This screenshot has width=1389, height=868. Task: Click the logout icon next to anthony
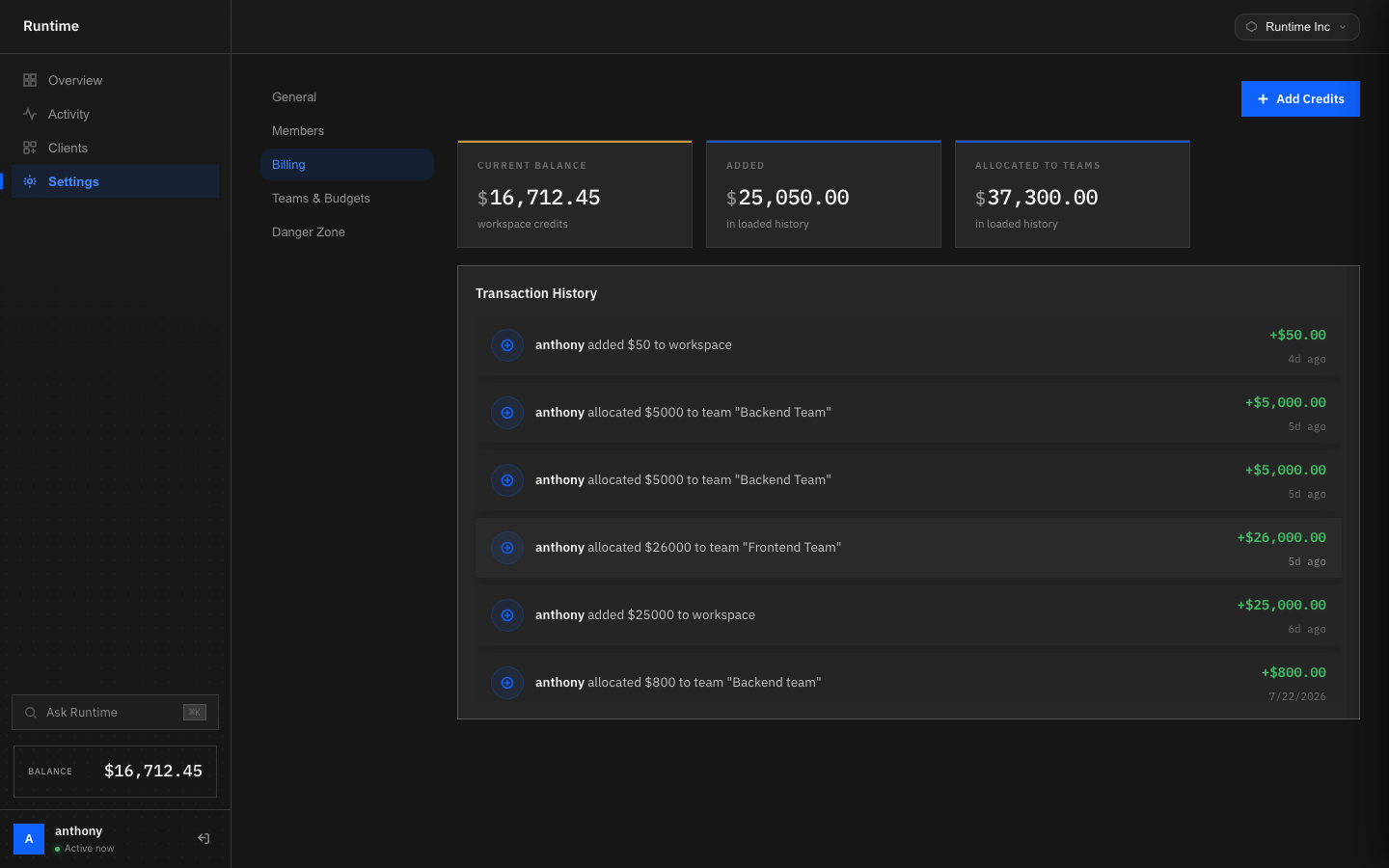204,838
